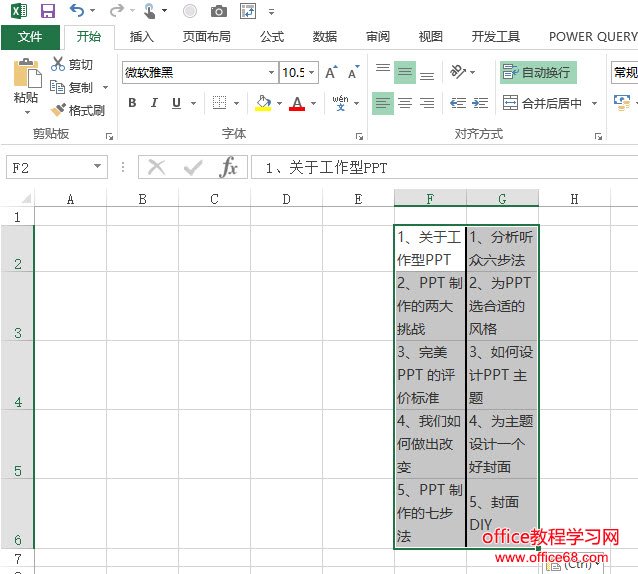638x574 pixels.
Task: Open the font name dropdown
Action: [x=271, y=73]
